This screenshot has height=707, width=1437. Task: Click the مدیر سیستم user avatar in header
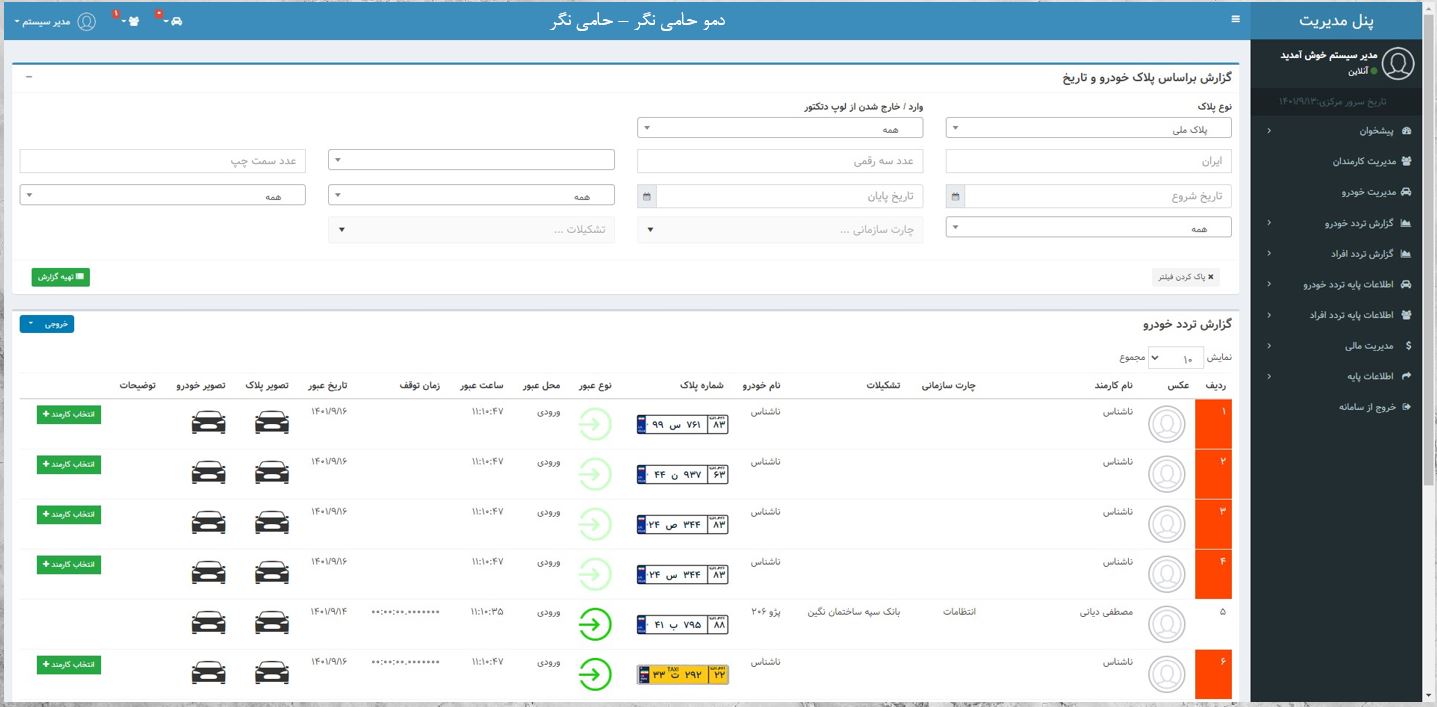[87, 21]
